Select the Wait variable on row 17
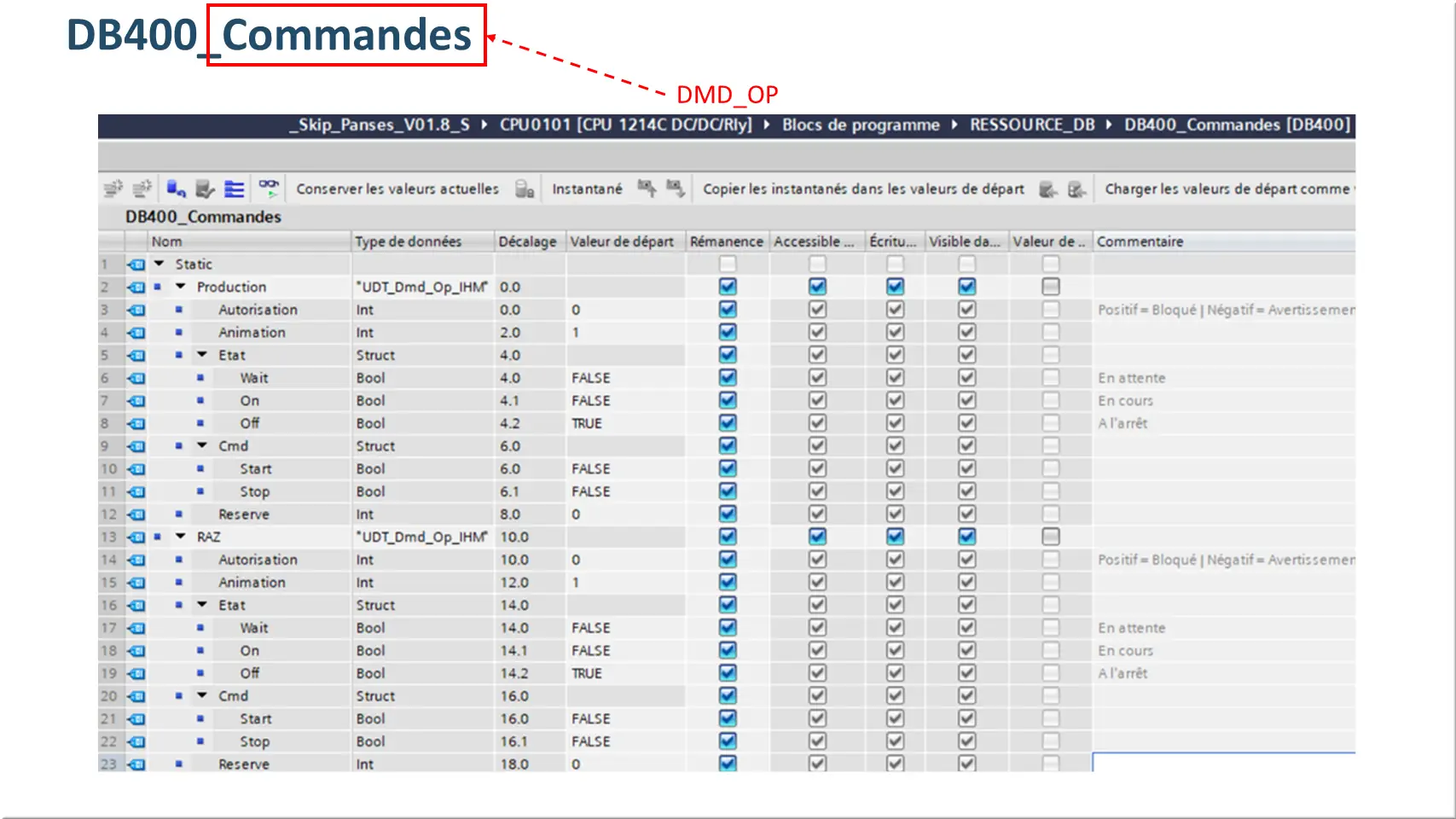Image resolution: width=1456 pixels, height=819 pixels. pyautogui.click(x=254, y=628)
